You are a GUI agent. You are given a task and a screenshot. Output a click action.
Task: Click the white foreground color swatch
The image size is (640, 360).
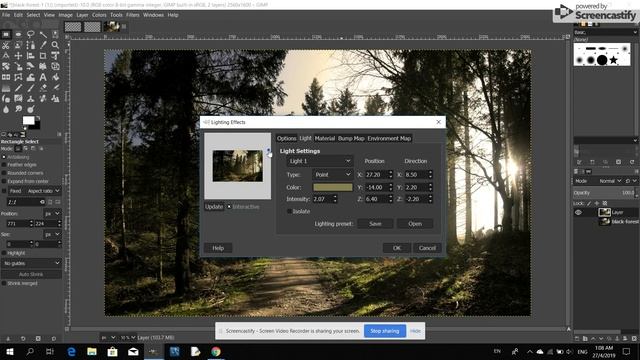(28, 120)
